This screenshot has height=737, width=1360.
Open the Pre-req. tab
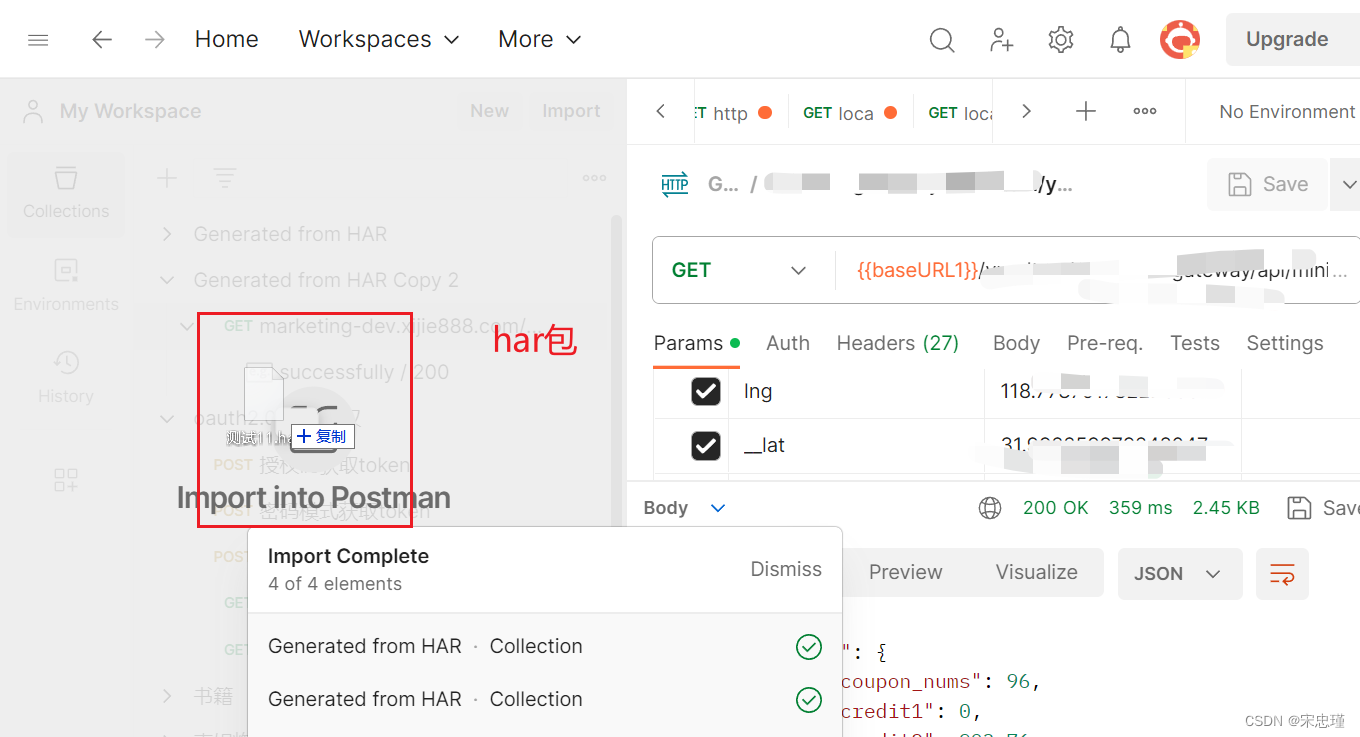(x=1105, y=343)
